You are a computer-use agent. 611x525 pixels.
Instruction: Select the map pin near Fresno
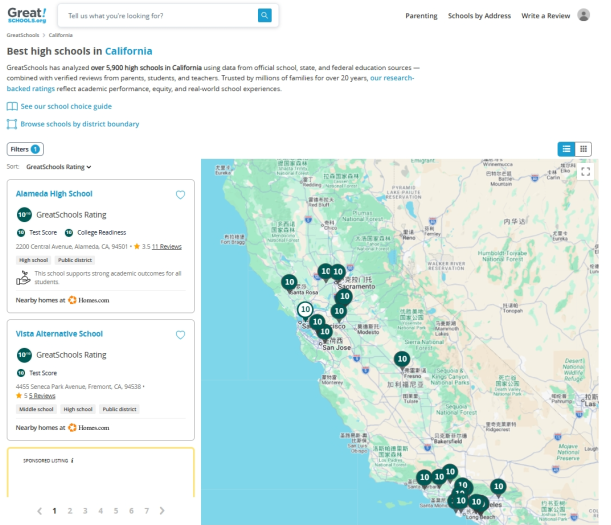point(402,360)
